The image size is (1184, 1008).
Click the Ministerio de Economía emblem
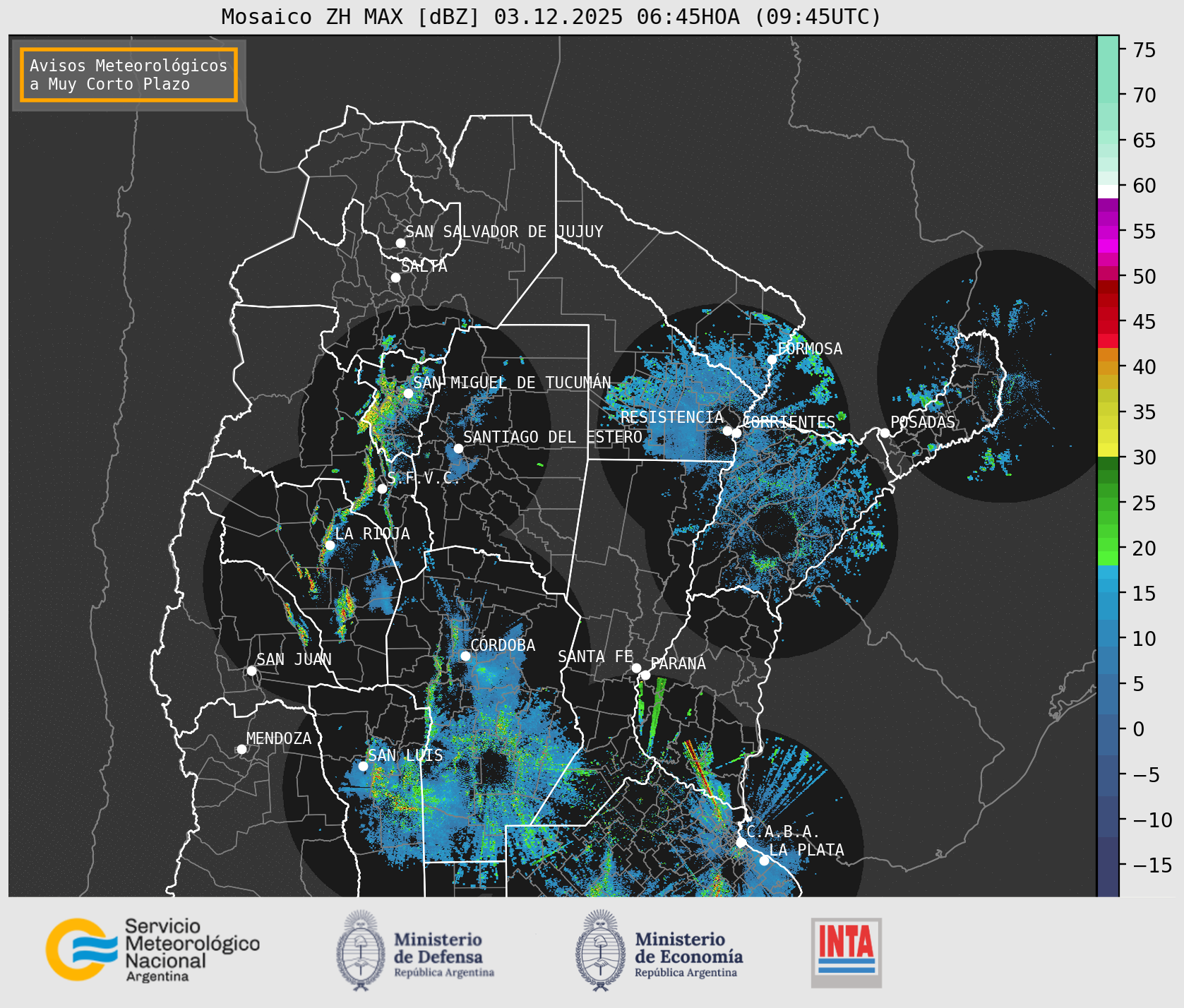600,950
